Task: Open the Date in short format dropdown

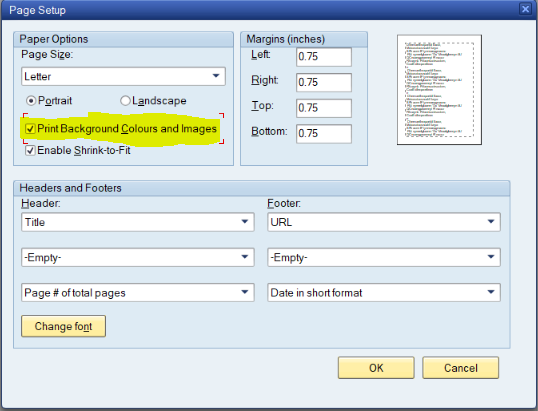Action: coord(384,292)
